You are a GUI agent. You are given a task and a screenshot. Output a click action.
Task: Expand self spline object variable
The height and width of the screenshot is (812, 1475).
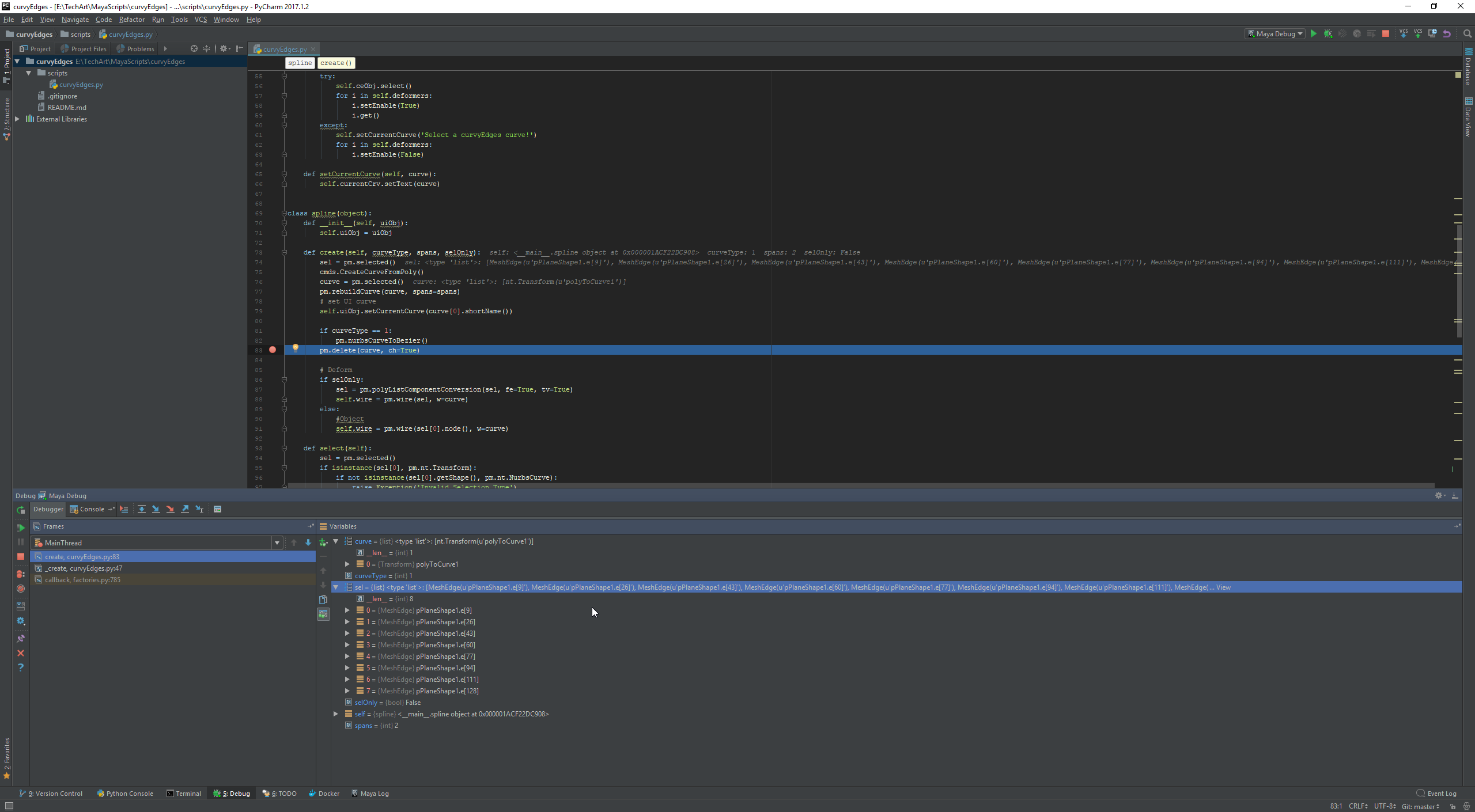point(336,714)
